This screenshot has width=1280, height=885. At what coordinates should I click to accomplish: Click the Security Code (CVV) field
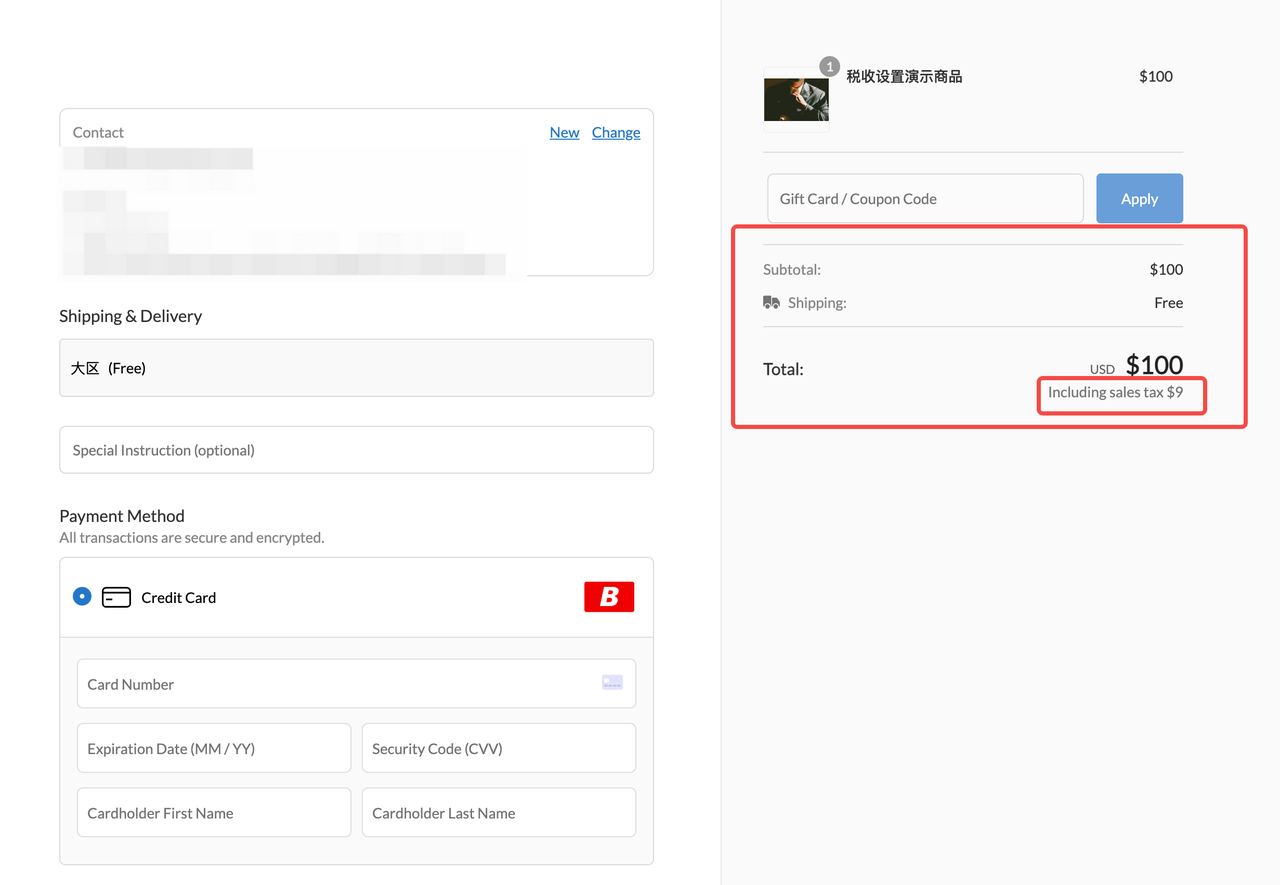498,748
